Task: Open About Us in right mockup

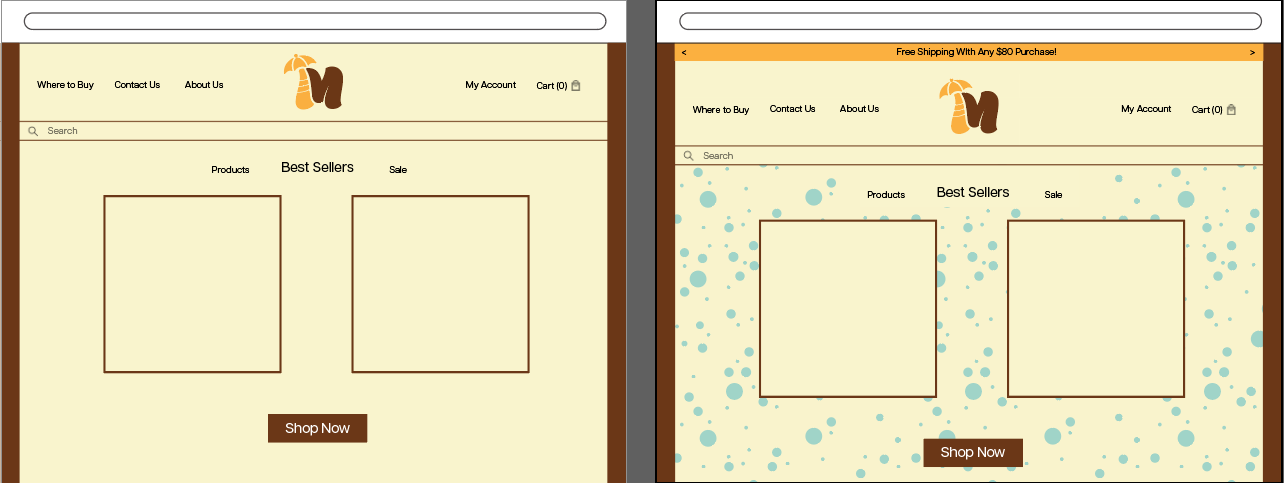Action: coord(860,109)
